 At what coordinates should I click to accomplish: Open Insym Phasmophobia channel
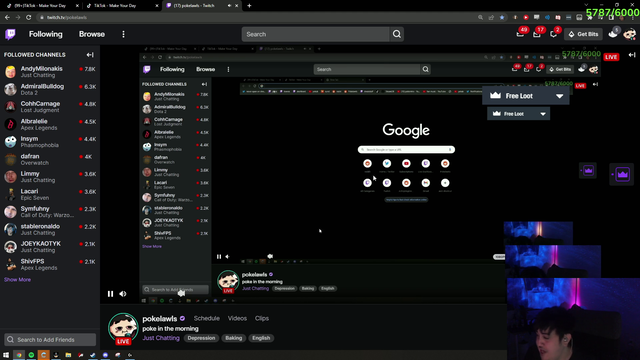pyautogui.click(x=50, y=142)
